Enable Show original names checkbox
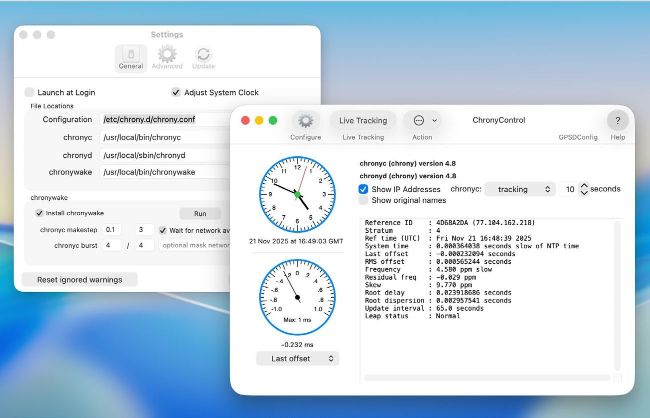 tap(364, 200)
